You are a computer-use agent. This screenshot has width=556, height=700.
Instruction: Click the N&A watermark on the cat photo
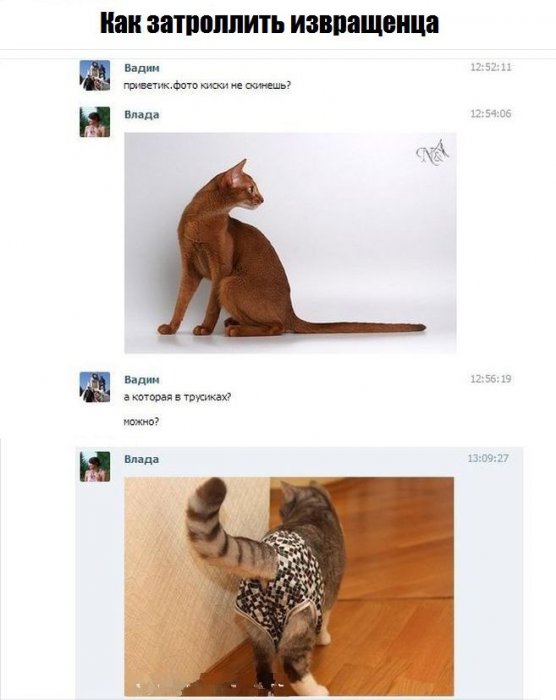[x=432, y=153]
